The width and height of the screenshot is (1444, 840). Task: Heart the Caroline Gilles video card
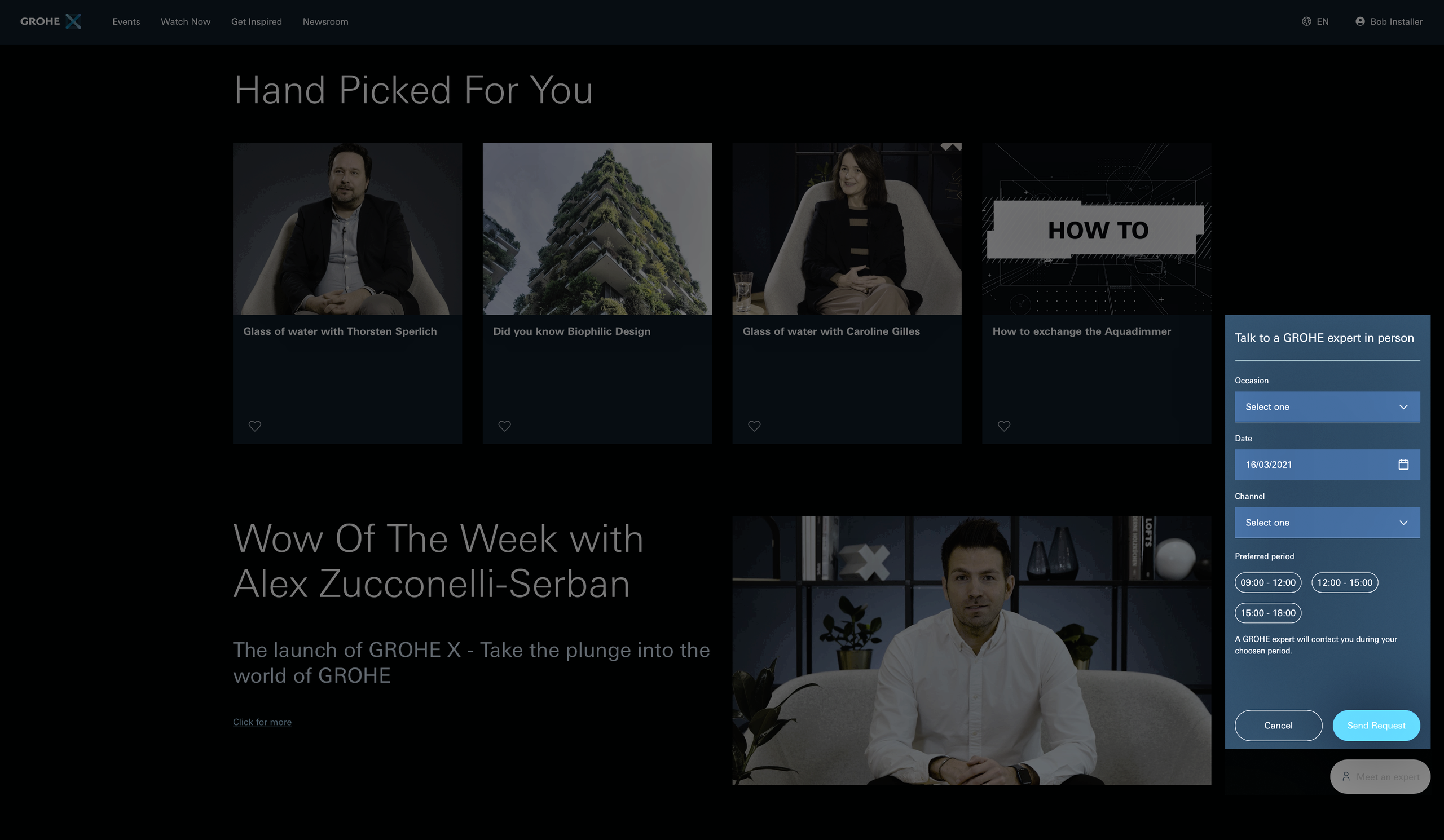point(754,426)
